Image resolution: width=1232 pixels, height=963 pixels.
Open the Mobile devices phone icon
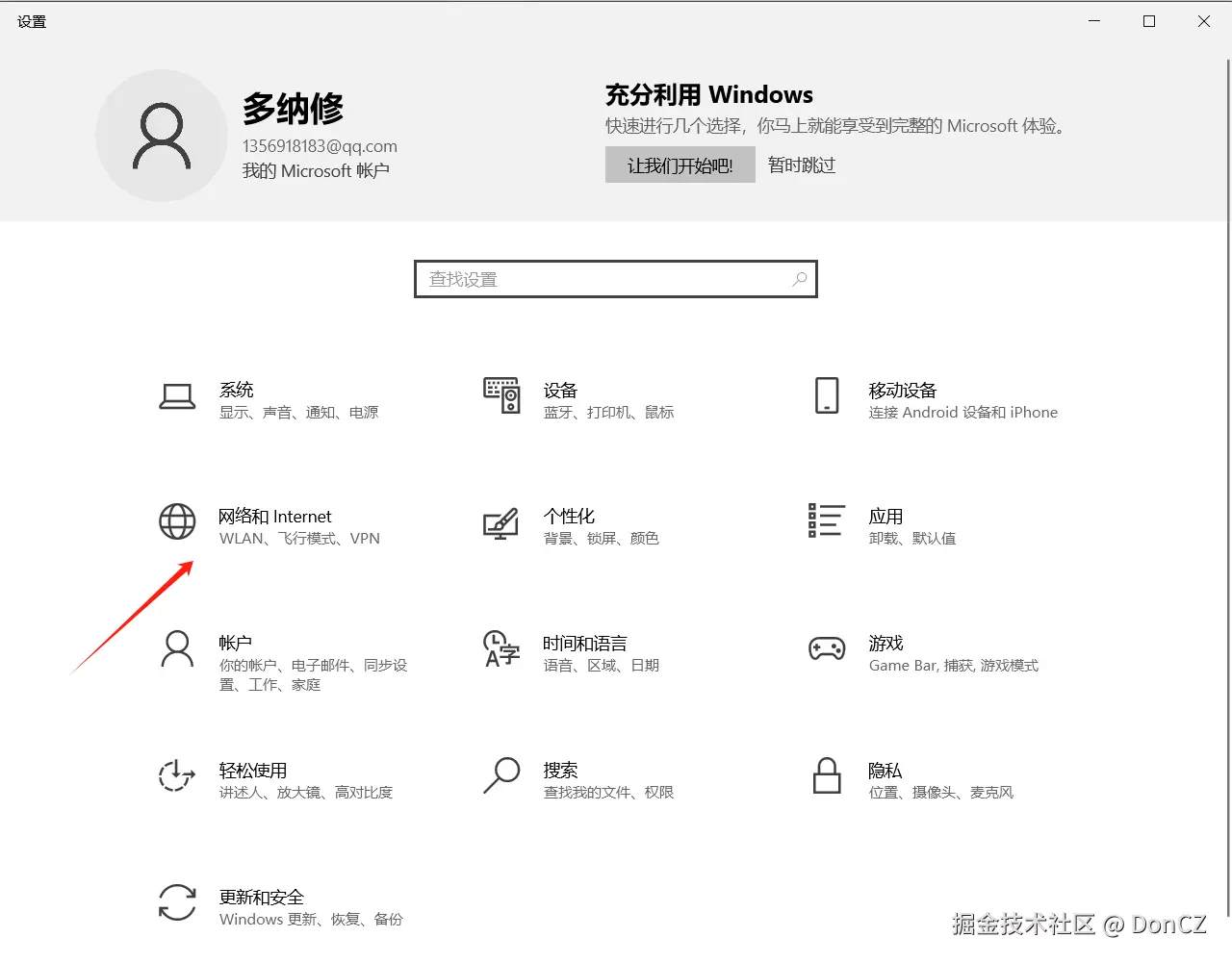coord(827,395)
